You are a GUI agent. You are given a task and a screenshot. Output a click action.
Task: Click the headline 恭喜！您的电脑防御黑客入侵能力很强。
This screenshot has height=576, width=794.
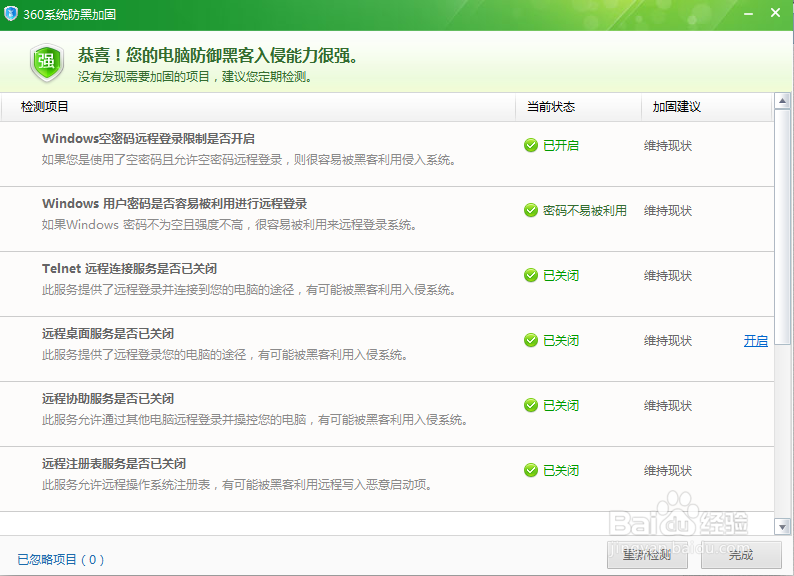point(218,55)
